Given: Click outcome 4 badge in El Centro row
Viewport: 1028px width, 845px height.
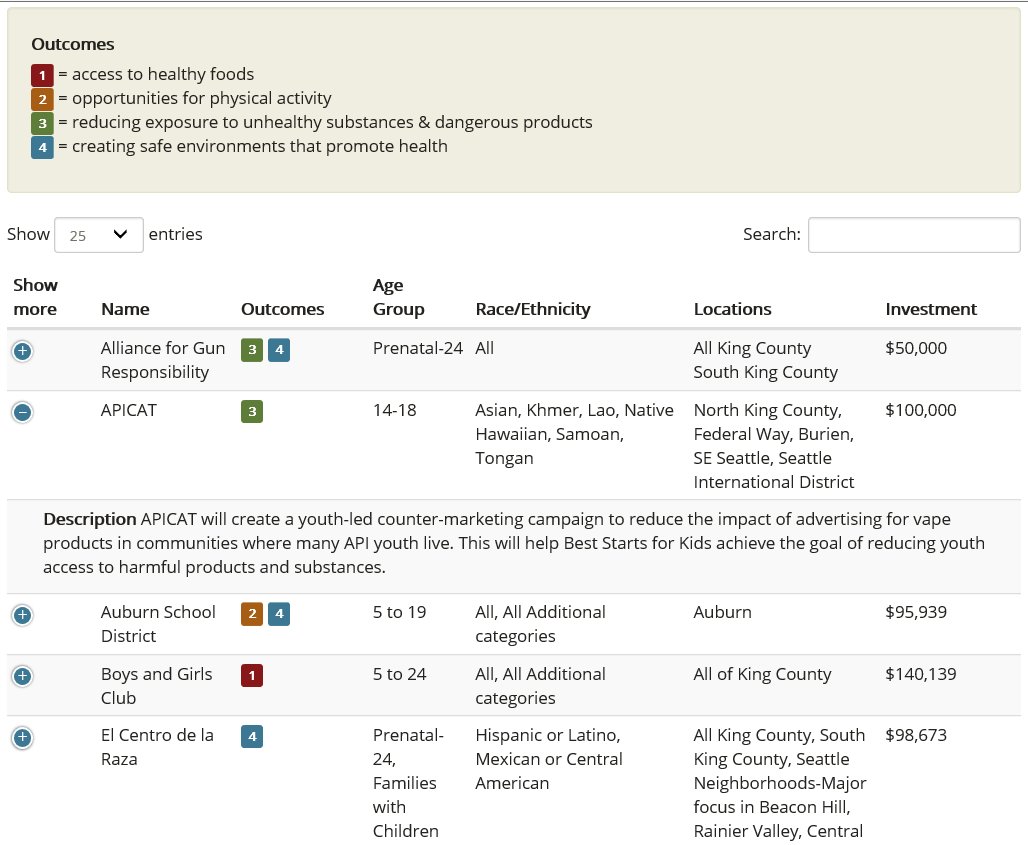Looking at the screenshot, I should [252, 737].
